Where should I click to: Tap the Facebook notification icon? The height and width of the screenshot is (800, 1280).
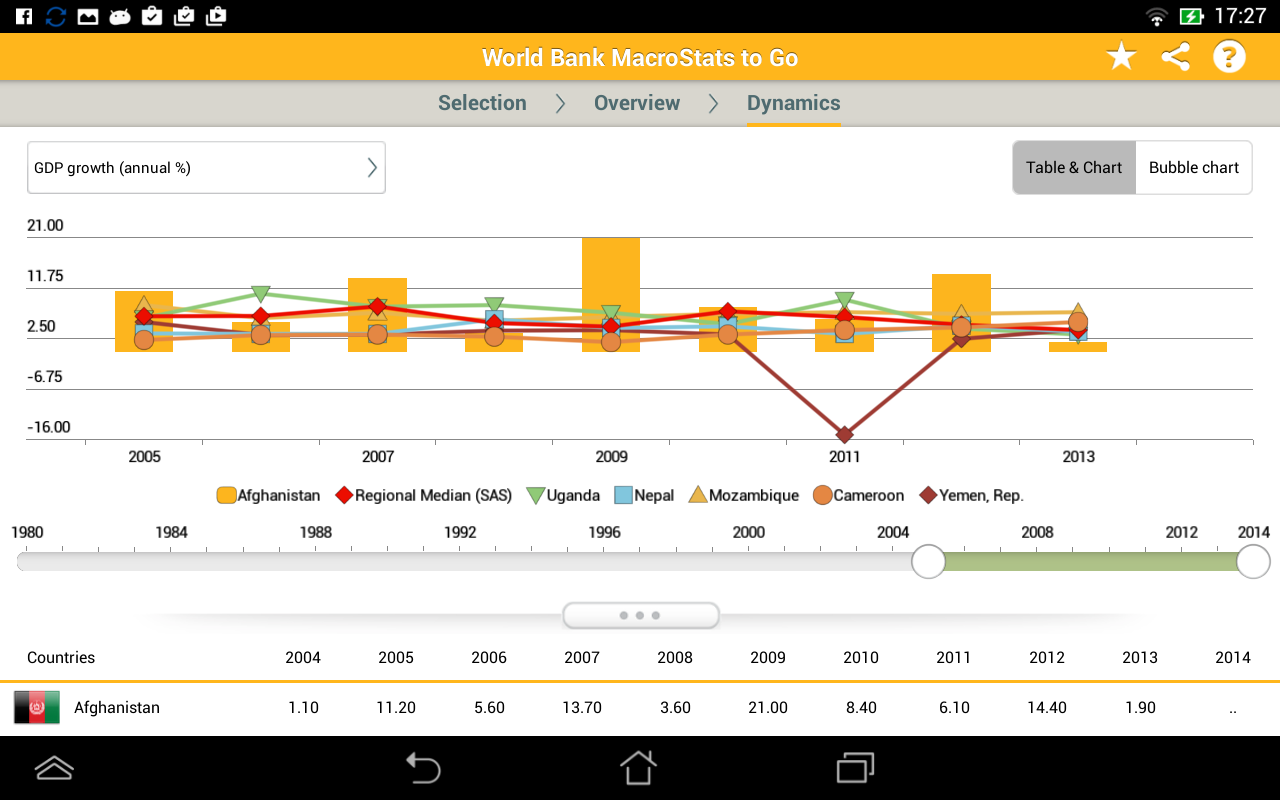[24, 16]
